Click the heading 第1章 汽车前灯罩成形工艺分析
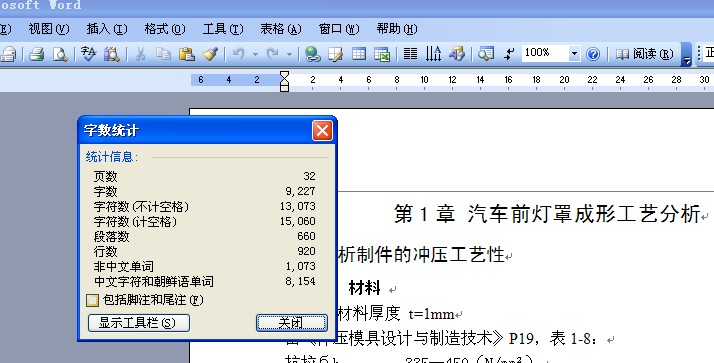The width and height of the screenshot is (714, 363). (547, 214)
